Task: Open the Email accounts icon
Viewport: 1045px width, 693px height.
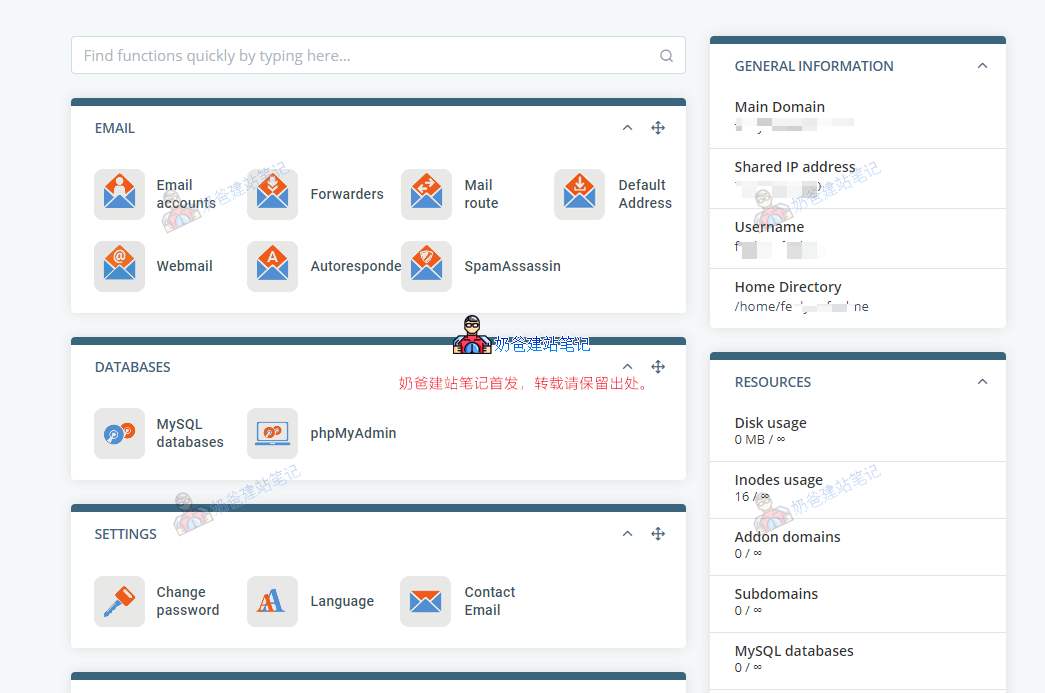Action: (x=119, y=194)
